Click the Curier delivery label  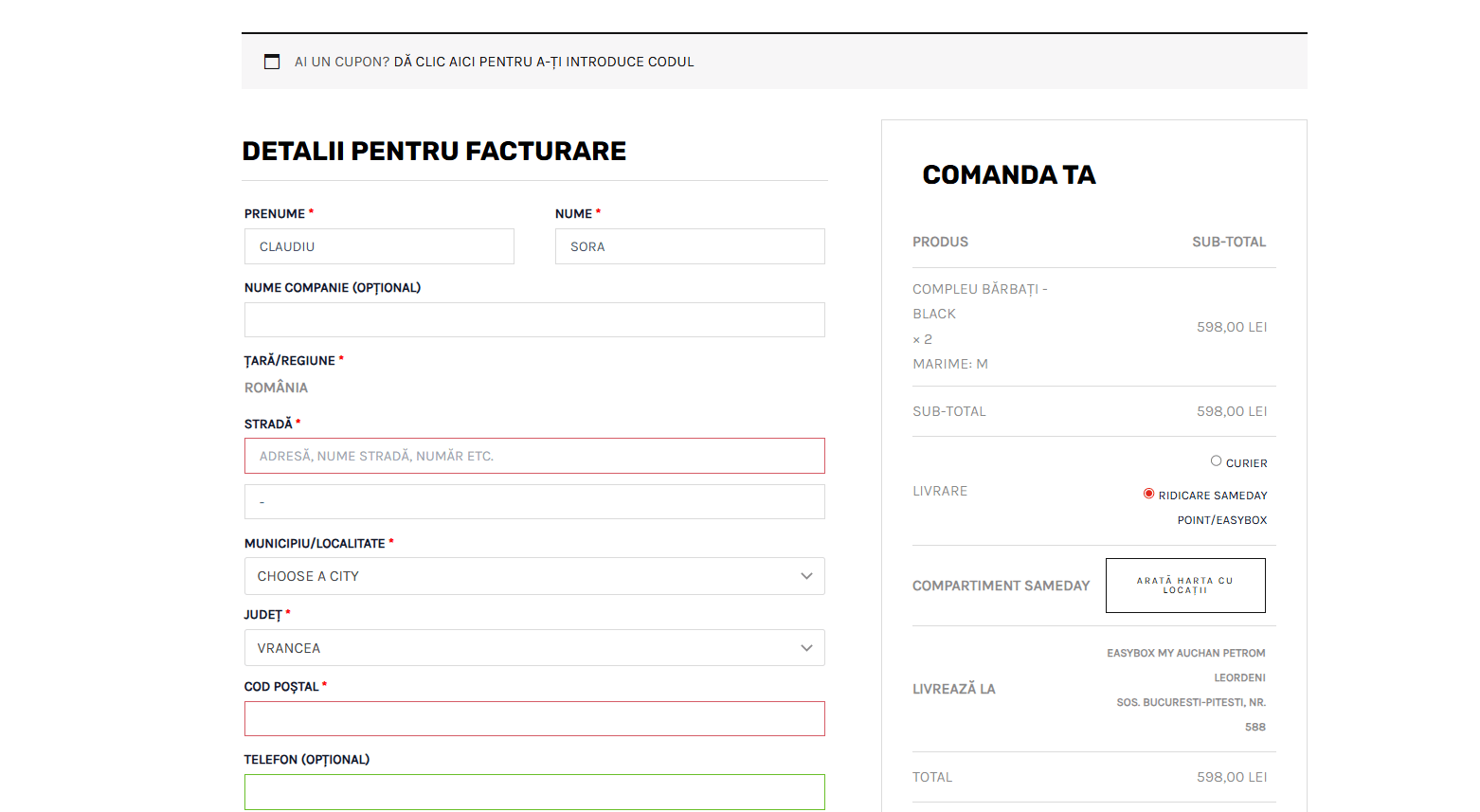click(1246, 463)
